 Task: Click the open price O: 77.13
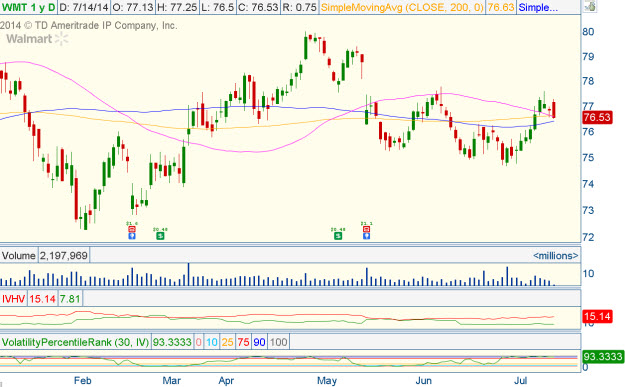point(132,7)
